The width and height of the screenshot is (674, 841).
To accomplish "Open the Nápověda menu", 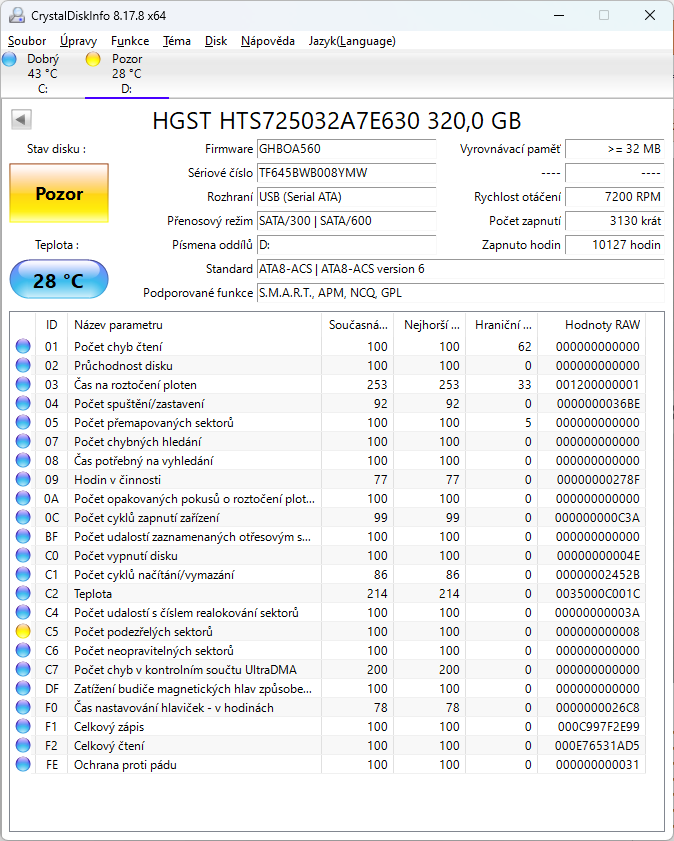I will click(268, 41).
